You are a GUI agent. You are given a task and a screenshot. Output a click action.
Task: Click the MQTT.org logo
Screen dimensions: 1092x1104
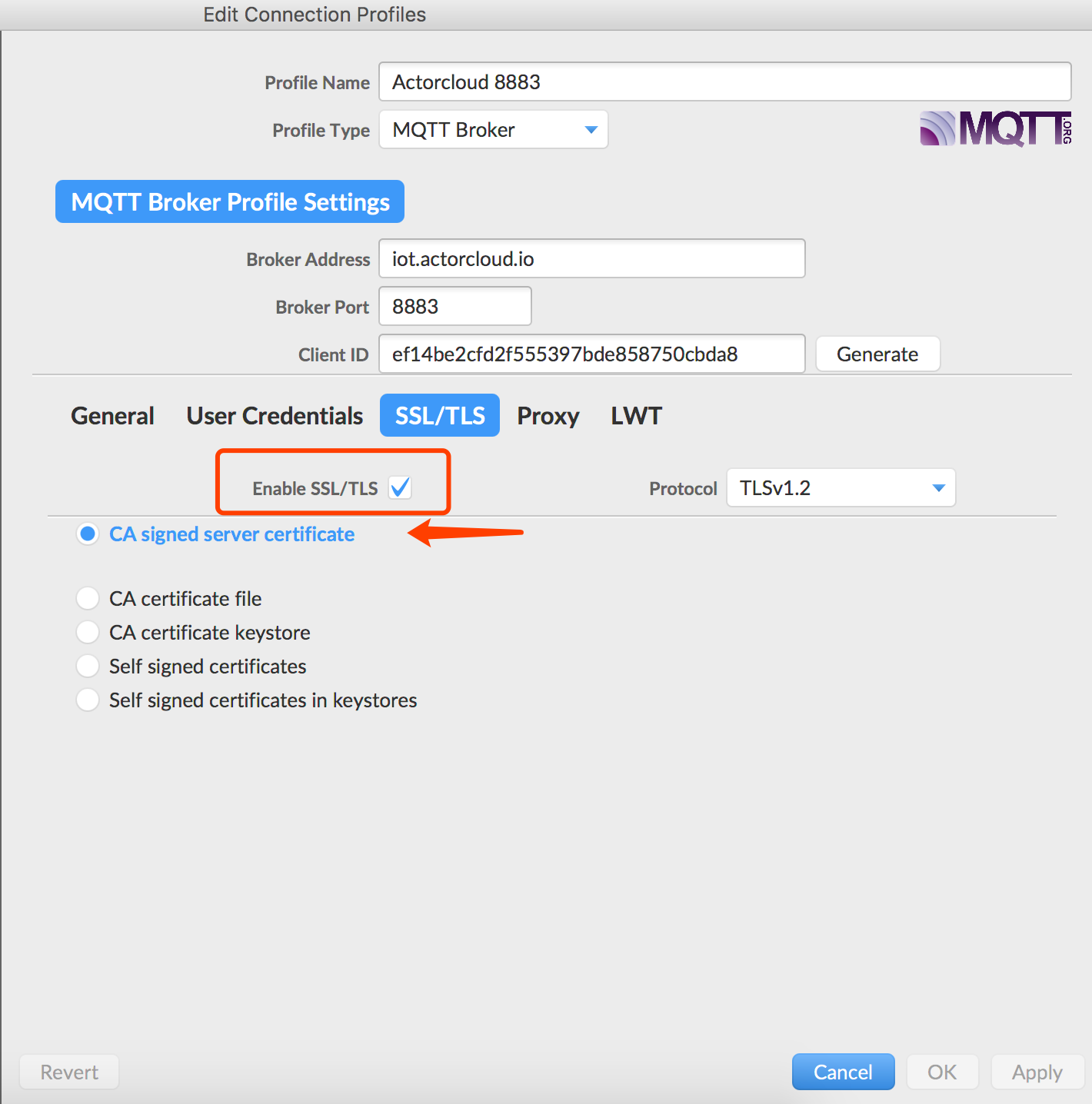coord(996,128)
